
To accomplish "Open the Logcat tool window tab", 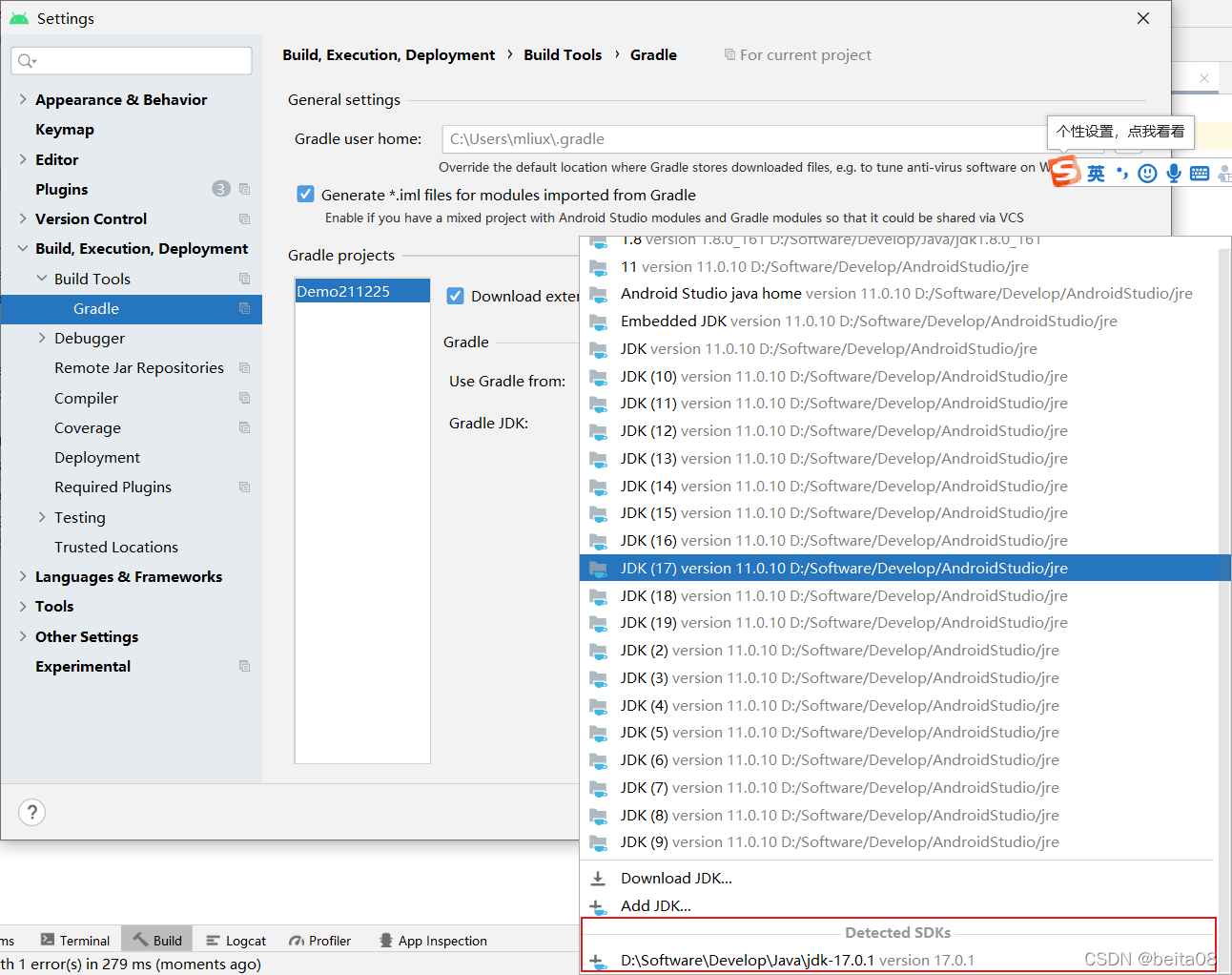I will pos(236,941).
